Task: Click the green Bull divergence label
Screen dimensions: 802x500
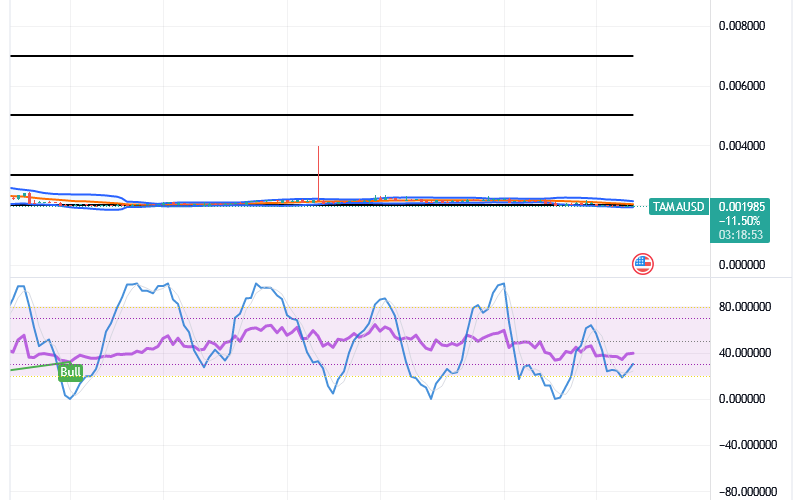Action: point(71,372)
